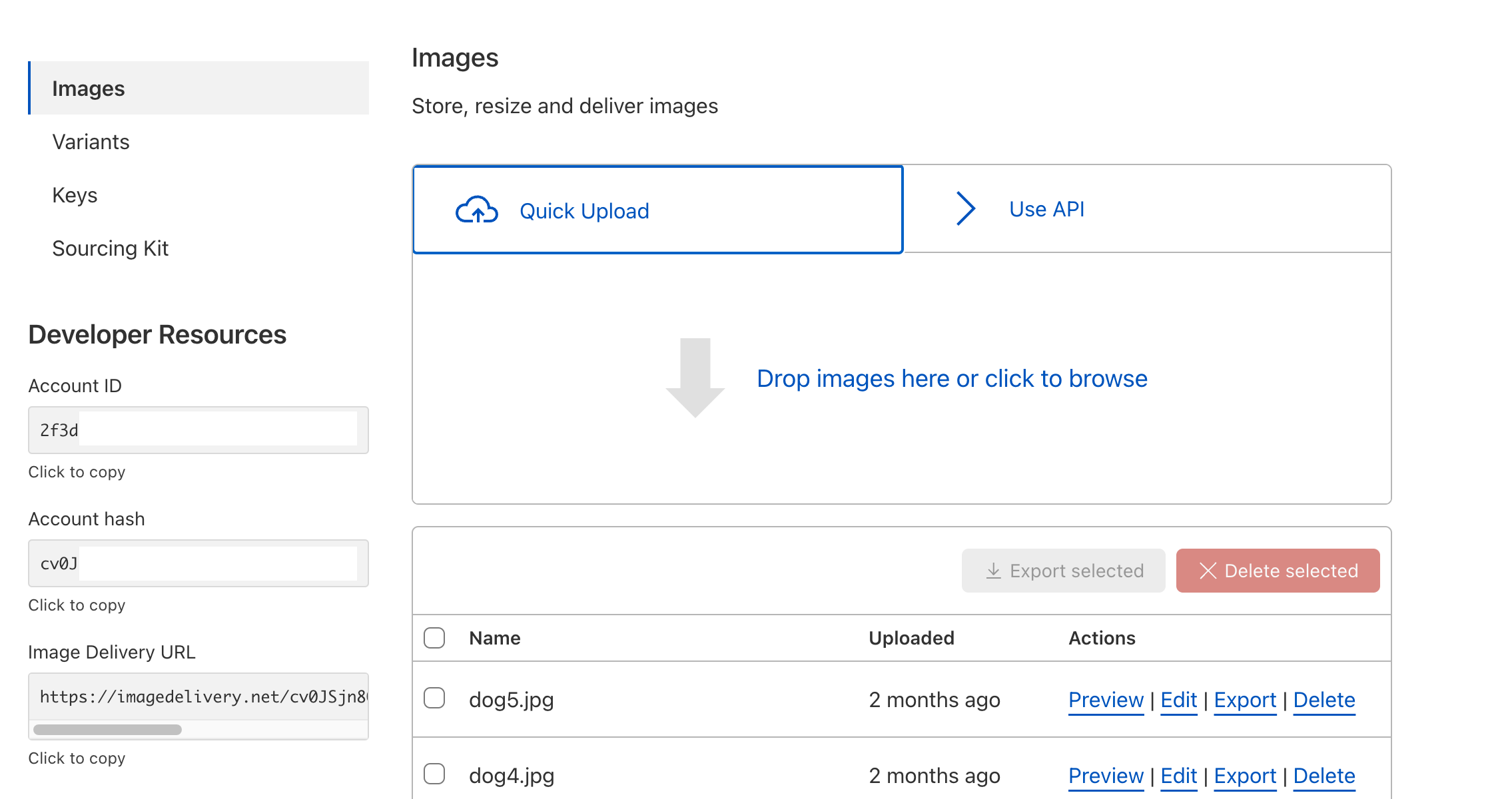The height and width of the screenshot is (799, 1512).
Task: Click the scrollbar under Image Delivery URL
Action: pyautogui.click(x=109, y=729)
